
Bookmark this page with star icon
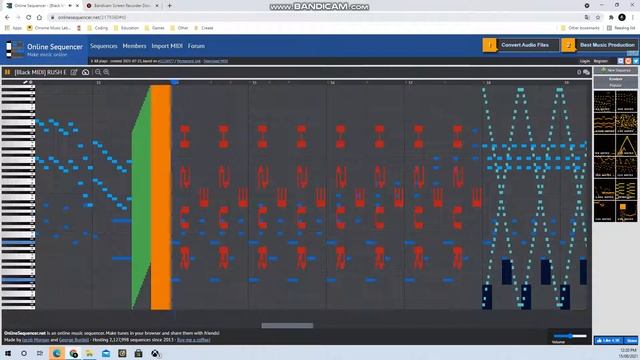coord(598,17)
